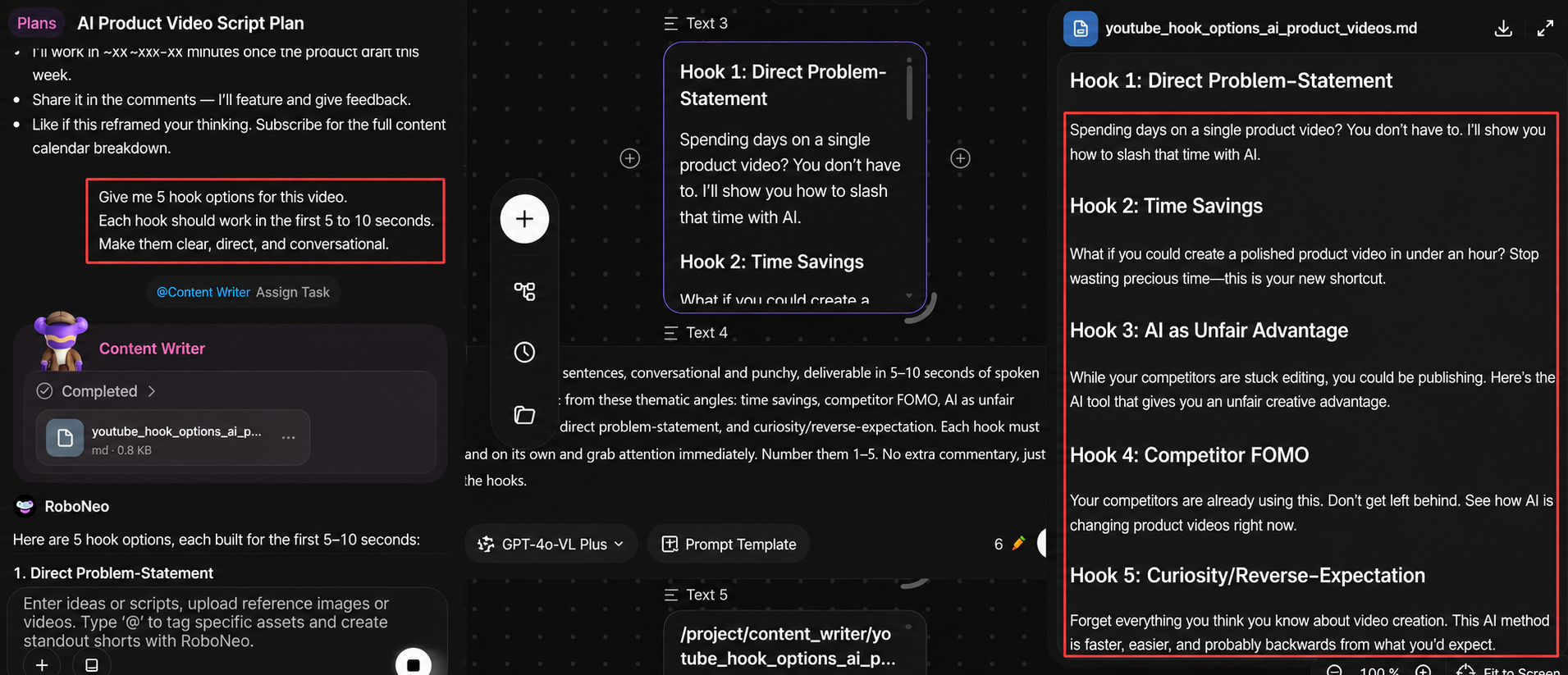Image resolution: width=1568 pixels, height=675 pixels.
Task: Zoom in the preview with the plus icon
Action: [1423, 670]
